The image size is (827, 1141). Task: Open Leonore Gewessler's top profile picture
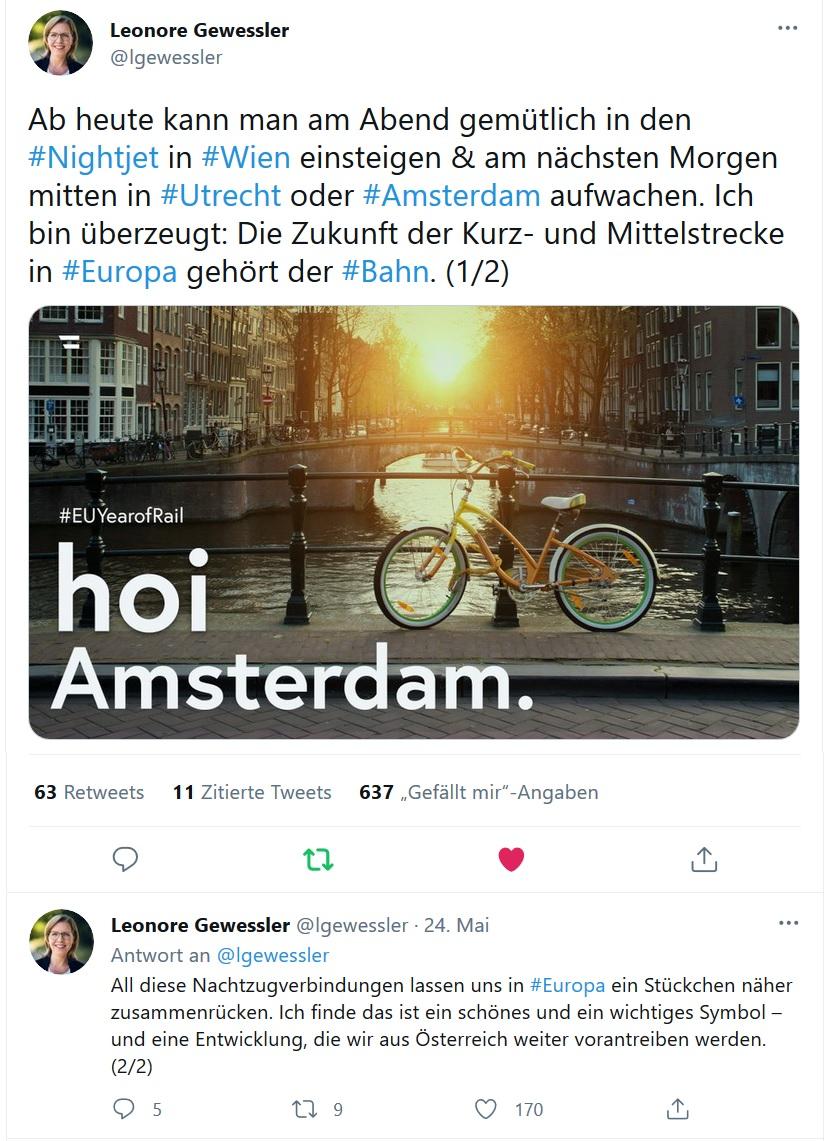[x=60, y=43]
